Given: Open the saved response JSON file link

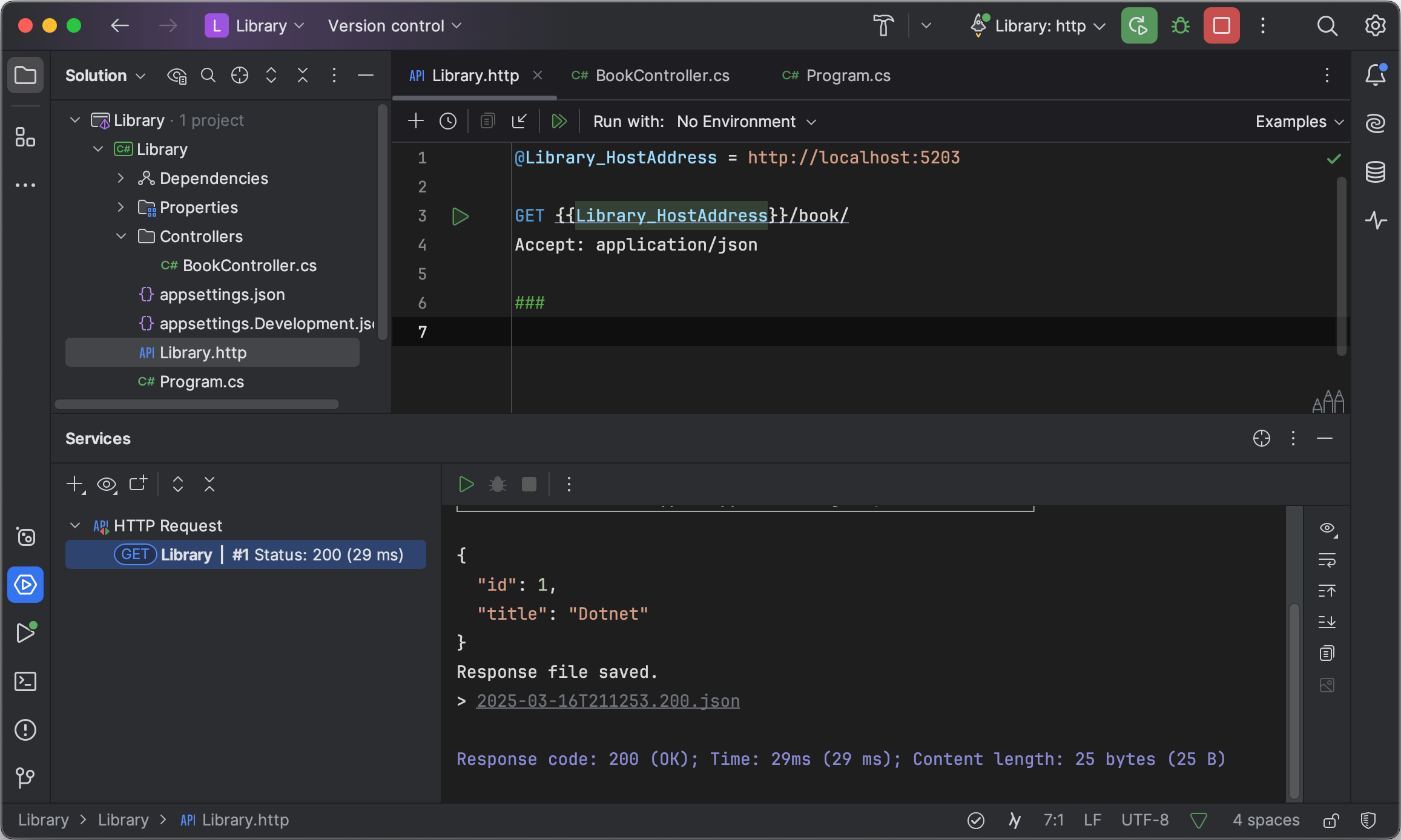Looking at the screenshot, I should tap(608, 701).
